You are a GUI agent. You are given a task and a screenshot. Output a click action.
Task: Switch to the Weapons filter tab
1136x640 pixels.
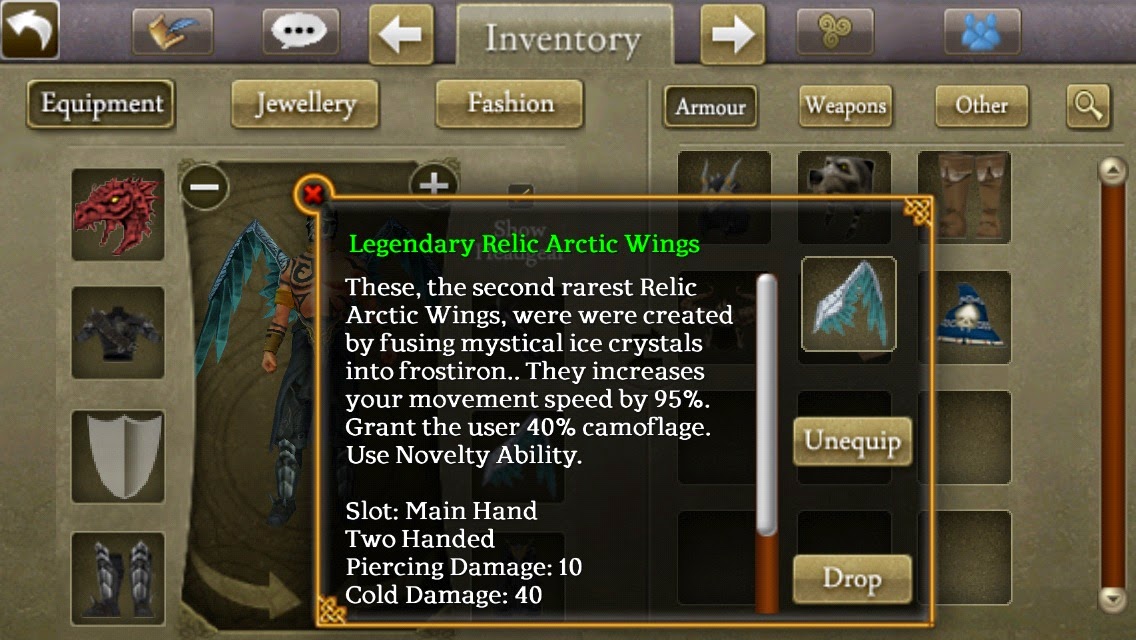[845, 107]
